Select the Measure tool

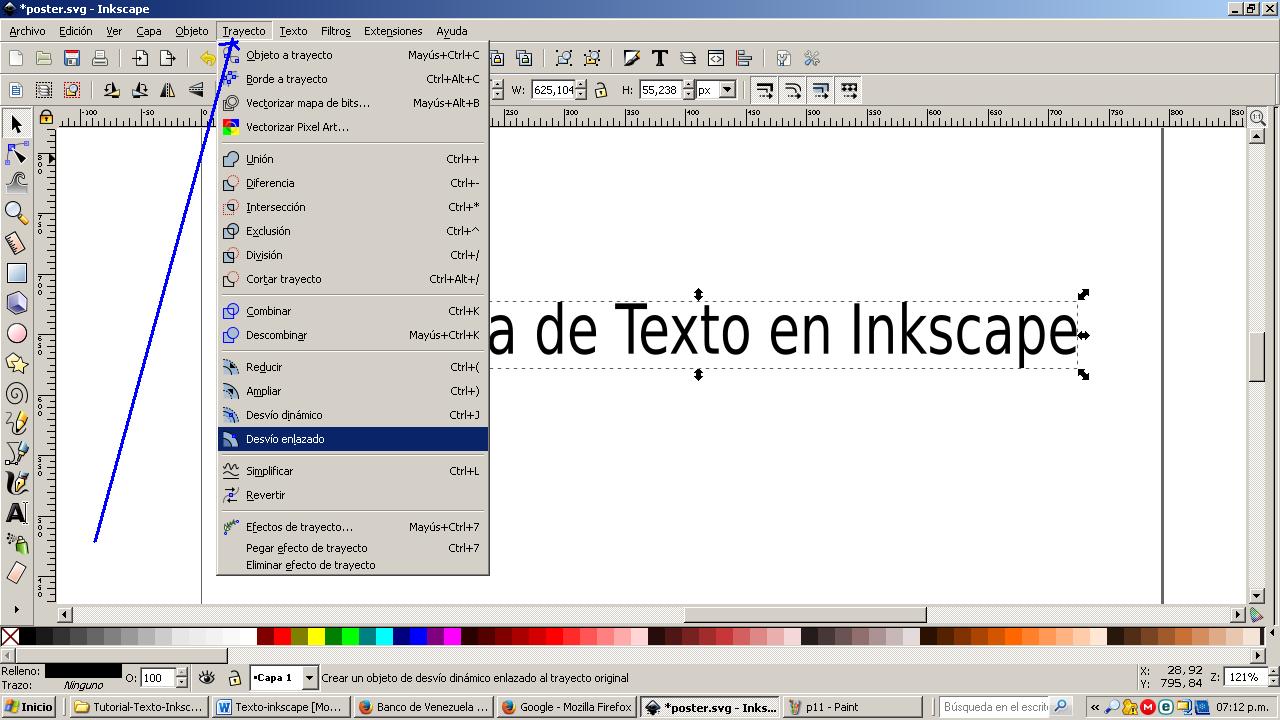point(16,243)
